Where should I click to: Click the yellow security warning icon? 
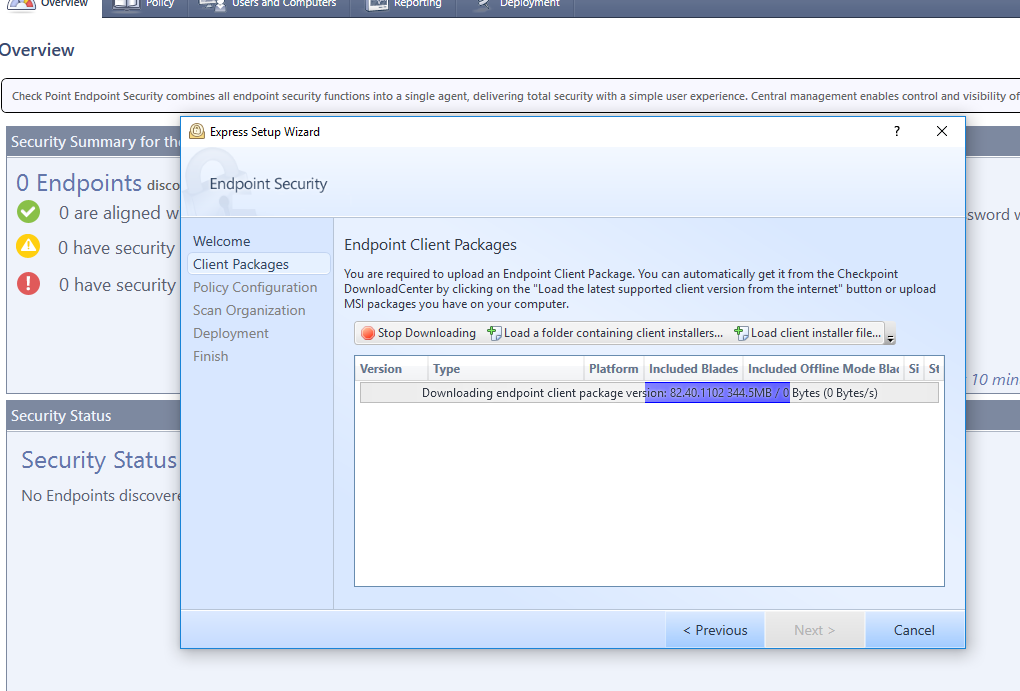point(27,248)
